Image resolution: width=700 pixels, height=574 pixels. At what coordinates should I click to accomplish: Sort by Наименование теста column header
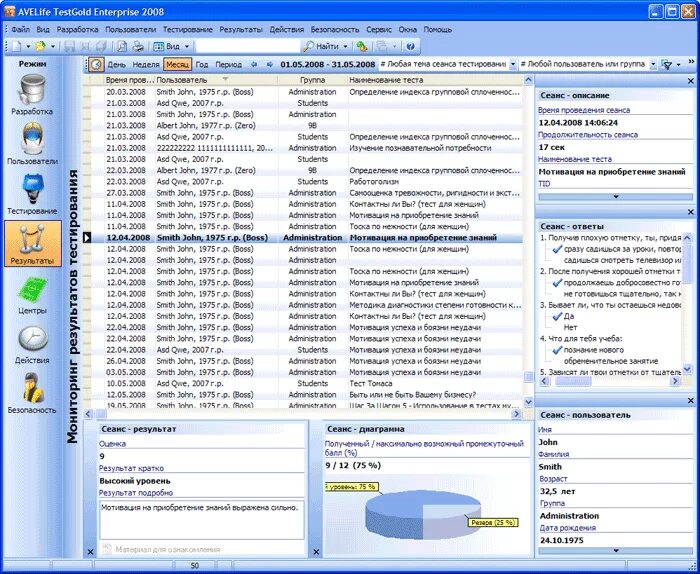pos(435,80)
